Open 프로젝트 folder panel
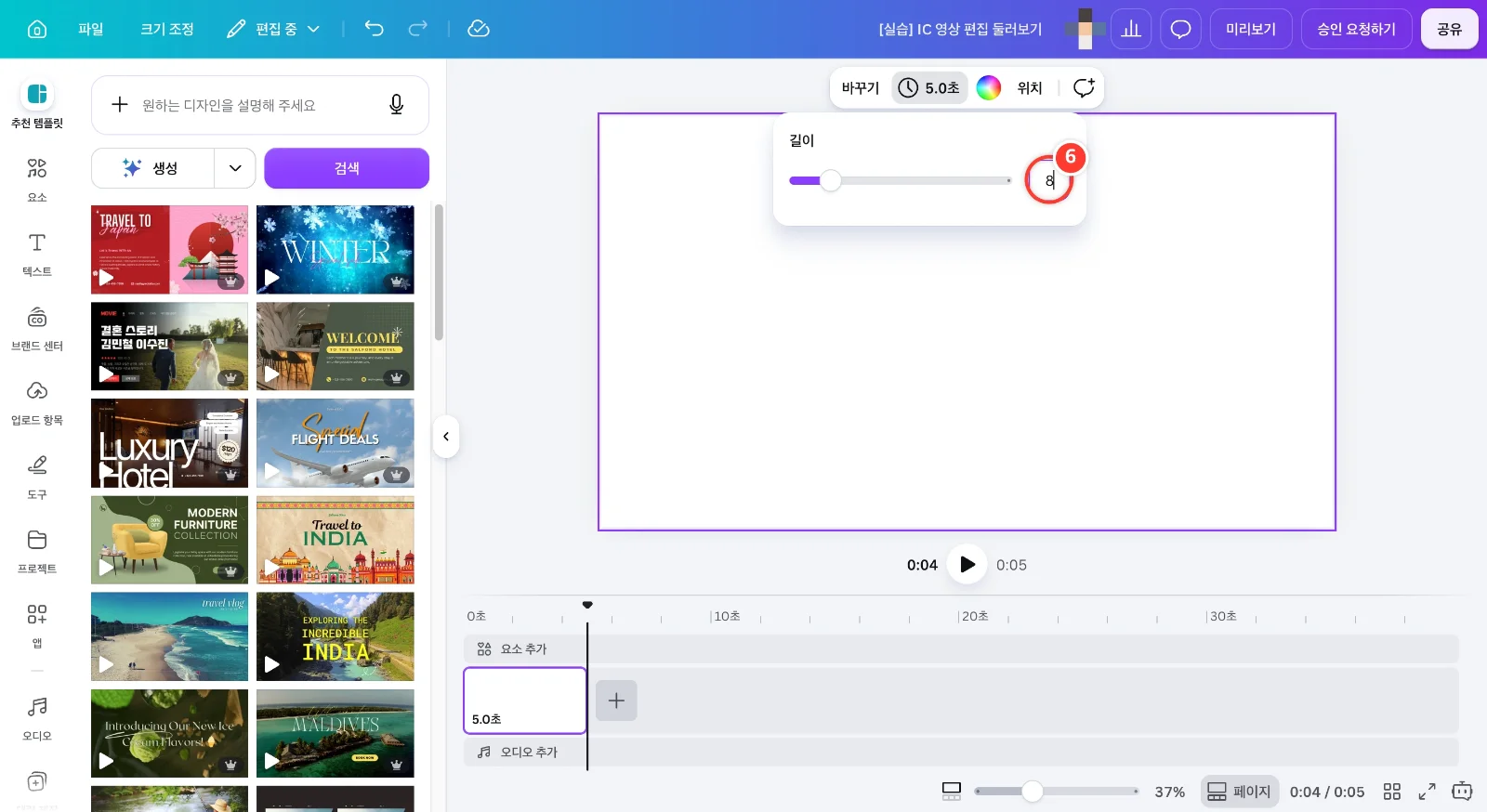Image resolution: width=1487 pixels, height=812 pixels. click(37, 551)
